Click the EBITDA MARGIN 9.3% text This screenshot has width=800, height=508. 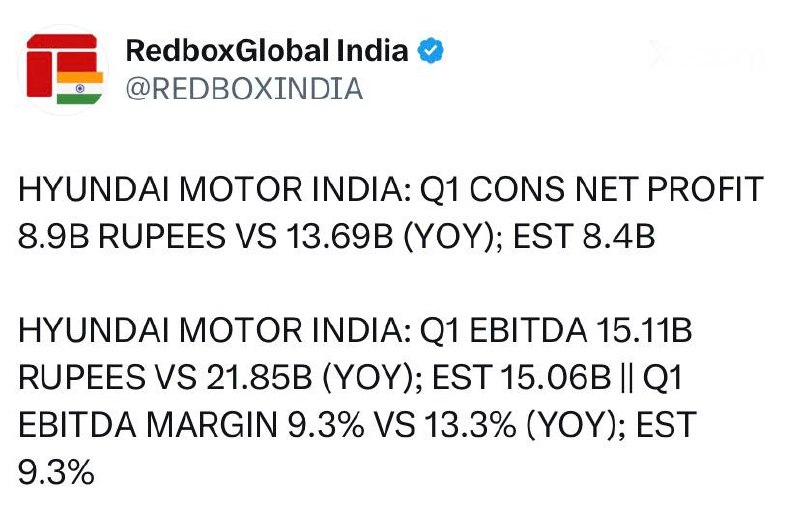coord(191,425)
